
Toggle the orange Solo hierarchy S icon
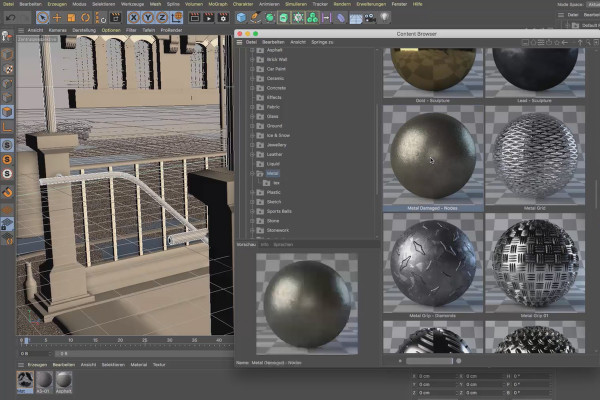click(7, 160)
